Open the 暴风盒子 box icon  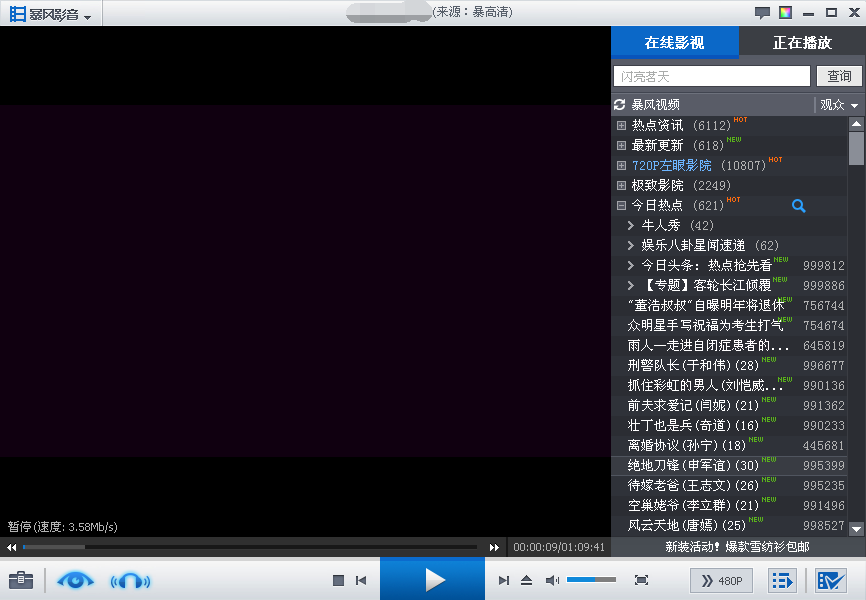[831, 581]
